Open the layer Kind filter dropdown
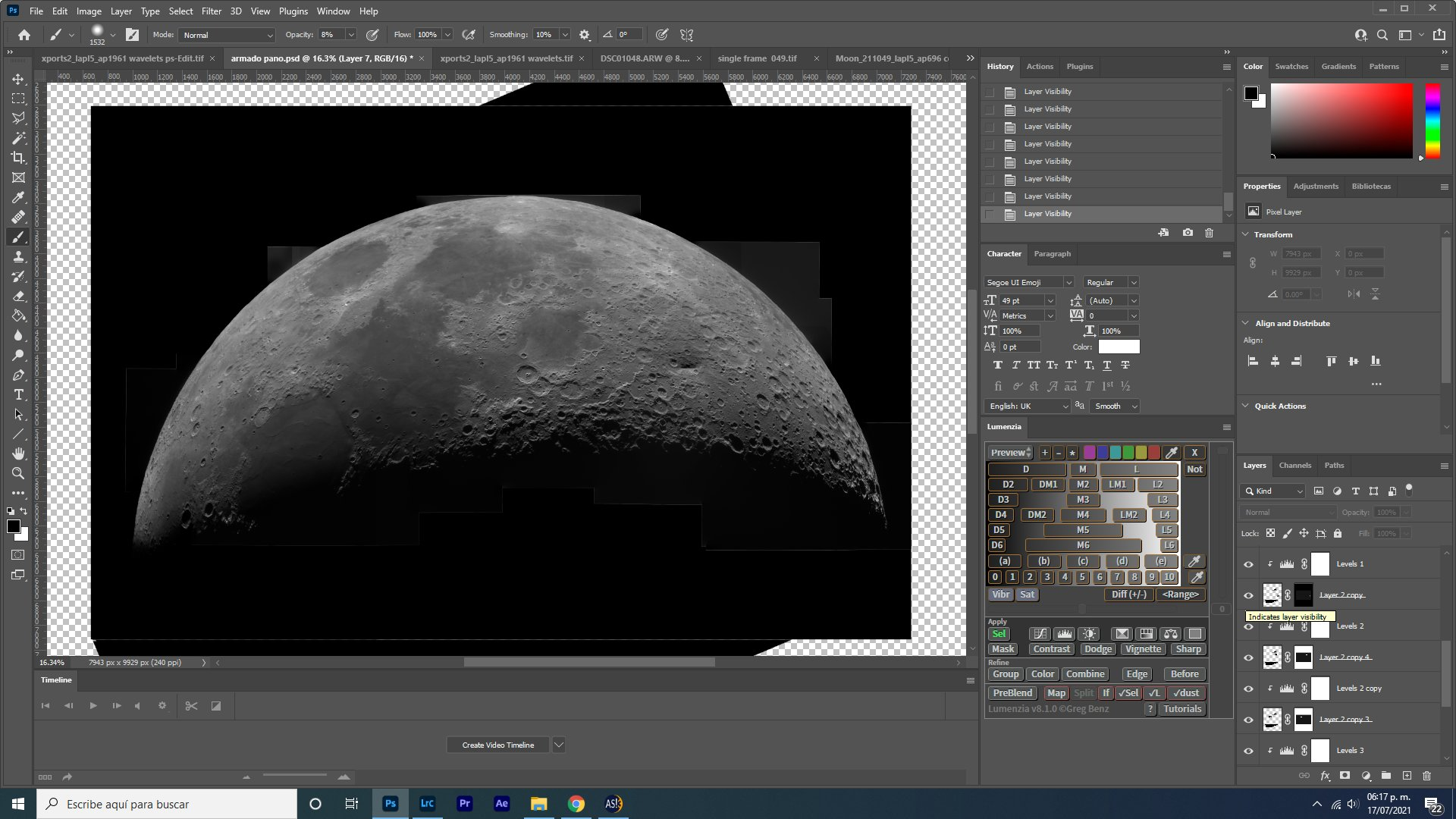Viewport: 1456px width, 819px height. [1273, 491]
